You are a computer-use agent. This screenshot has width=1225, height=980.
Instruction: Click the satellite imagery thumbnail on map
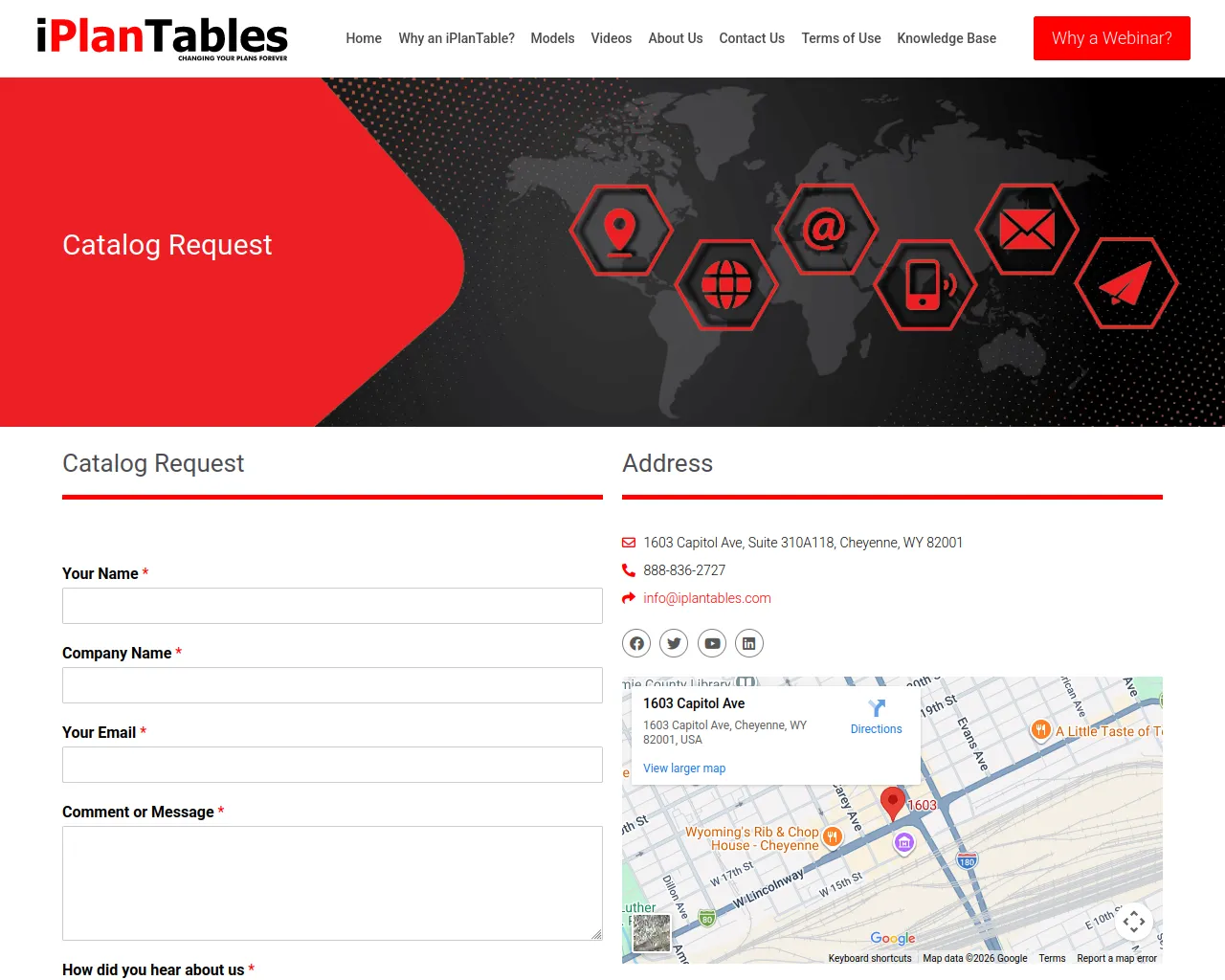click(x=652, y=933)
